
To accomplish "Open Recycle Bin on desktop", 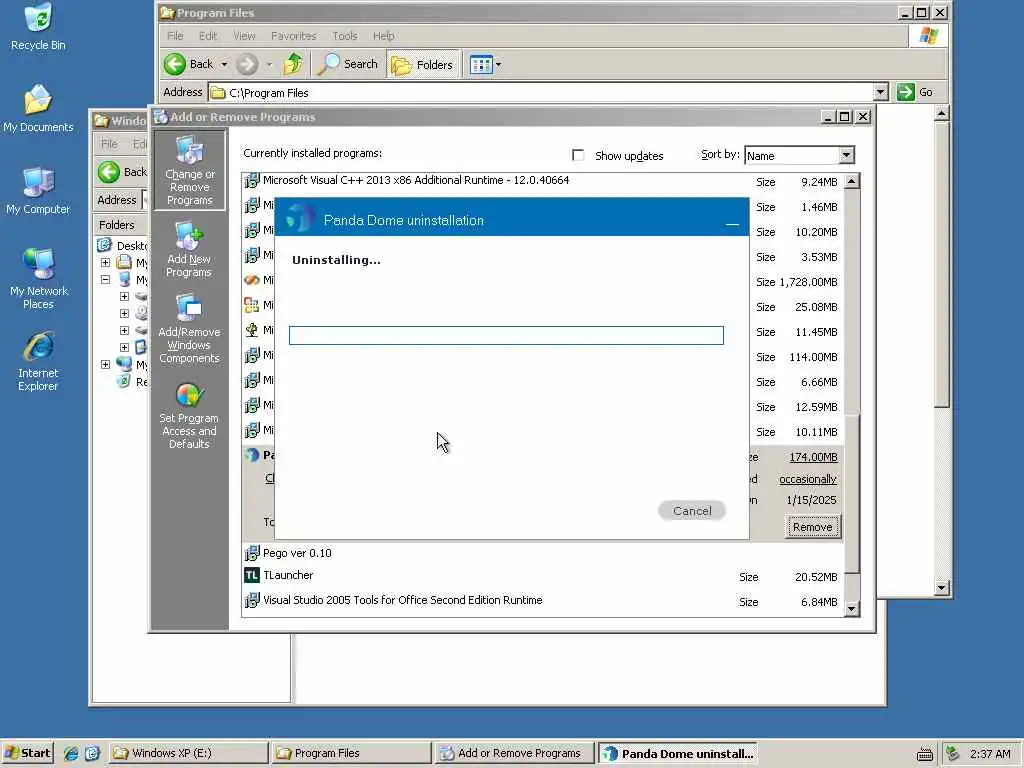I will 38,26.
